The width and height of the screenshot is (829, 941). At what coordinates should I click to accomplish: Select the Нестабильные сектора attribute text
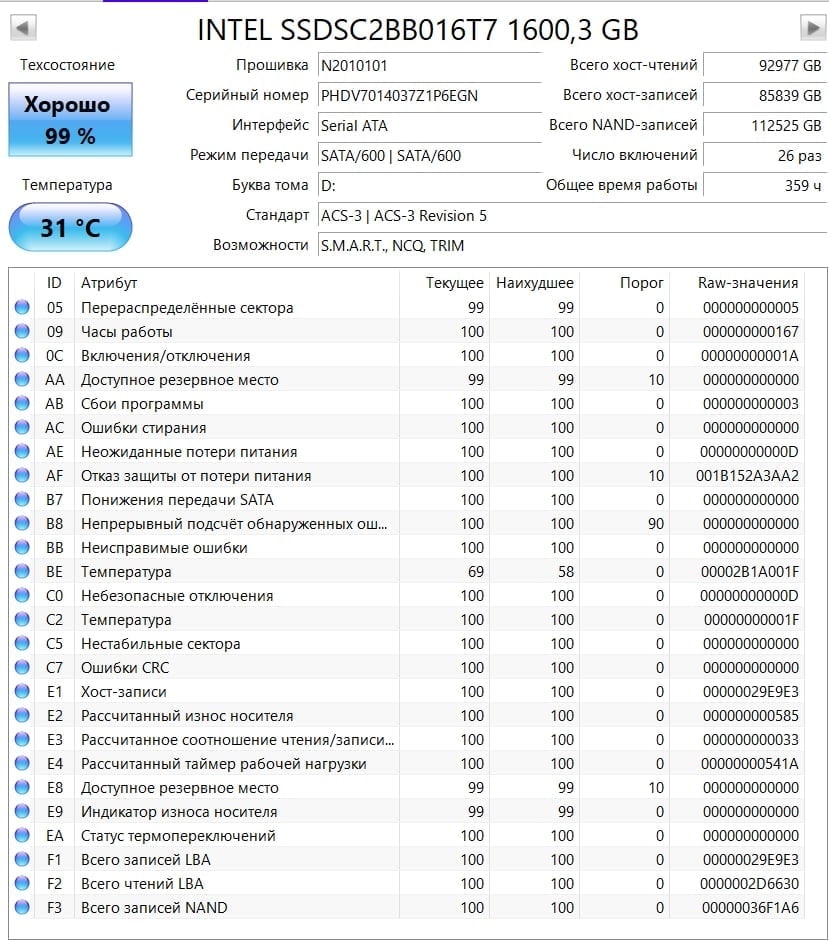[160, 644]
